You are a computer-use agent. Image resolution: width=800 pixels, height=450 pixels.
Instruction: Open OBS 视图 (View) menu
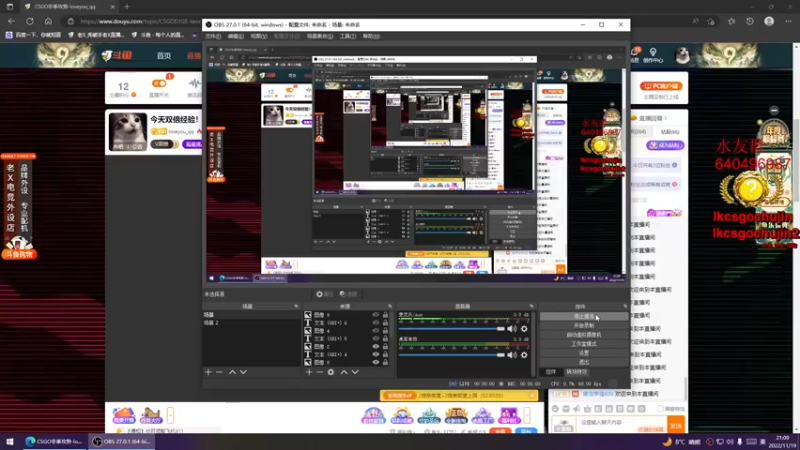(259, 36)
